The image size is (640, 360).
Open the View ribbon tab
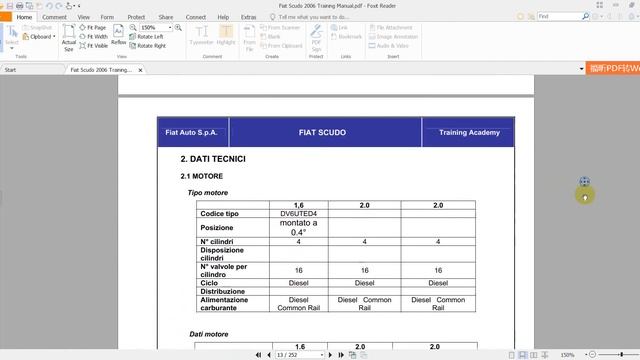[84, 17]
